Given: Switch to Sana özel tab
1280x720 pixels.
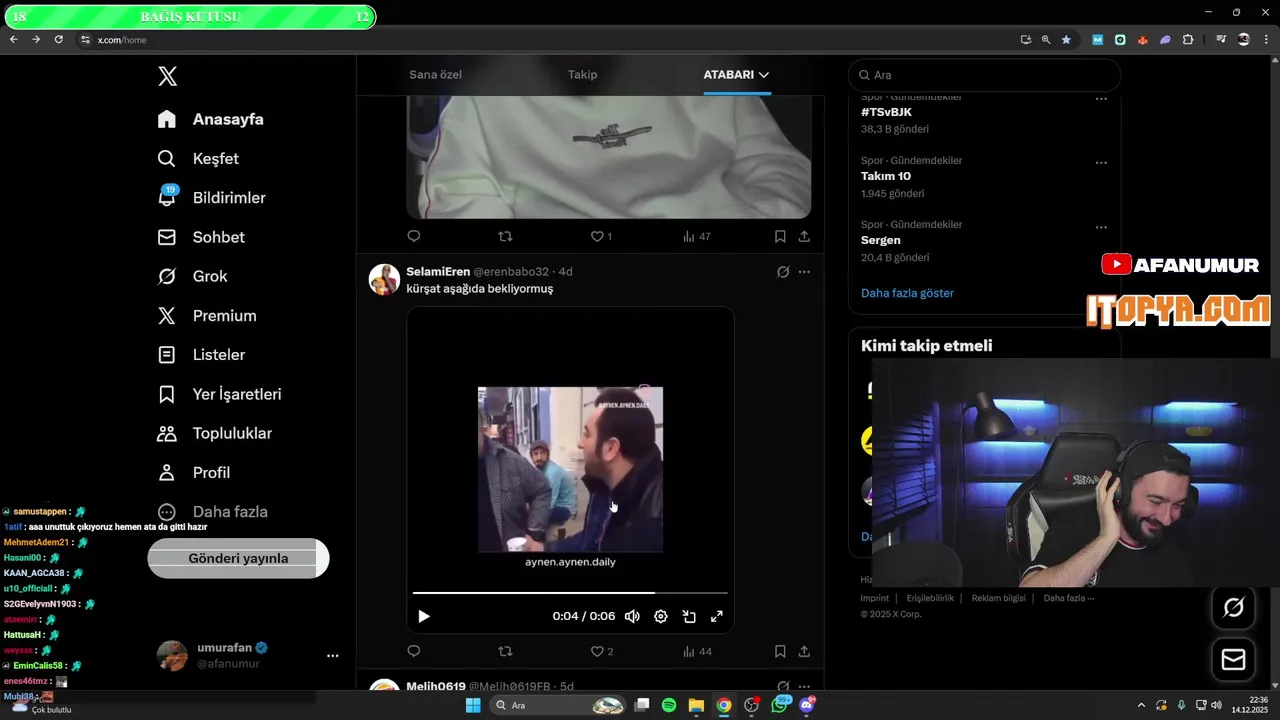Looking at the screenshot, I should 435,74.
